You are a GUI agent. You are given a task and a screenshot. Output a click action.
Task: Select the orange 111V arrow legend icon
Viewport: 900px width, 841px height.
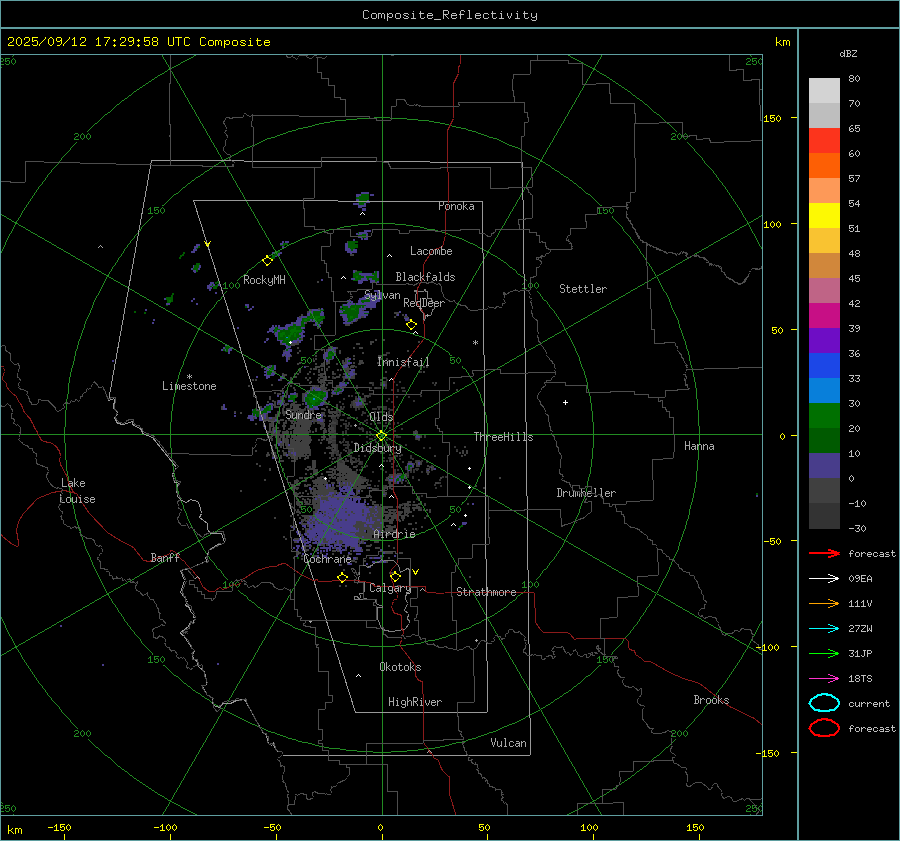pos(824,603)
